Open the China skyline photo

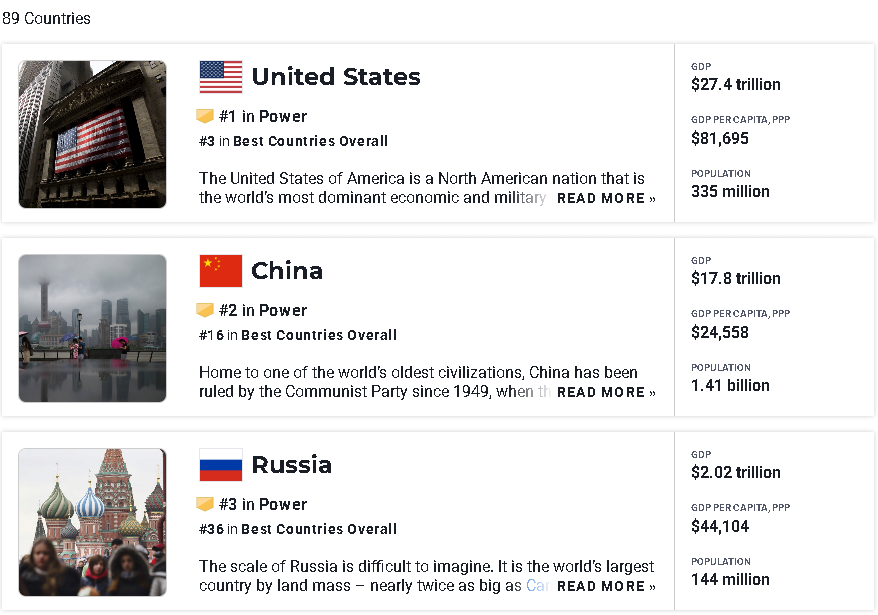tap(92, 328)
